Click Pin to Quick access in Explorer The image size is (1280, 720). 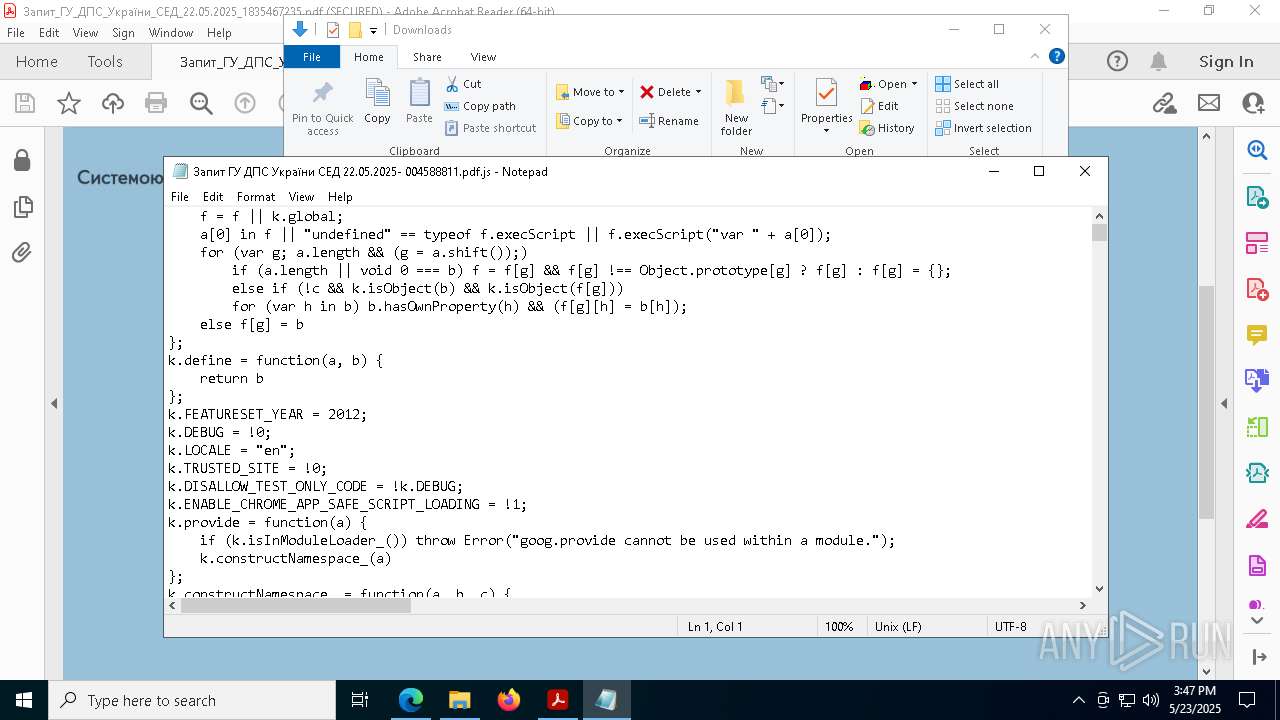point(322,107)
